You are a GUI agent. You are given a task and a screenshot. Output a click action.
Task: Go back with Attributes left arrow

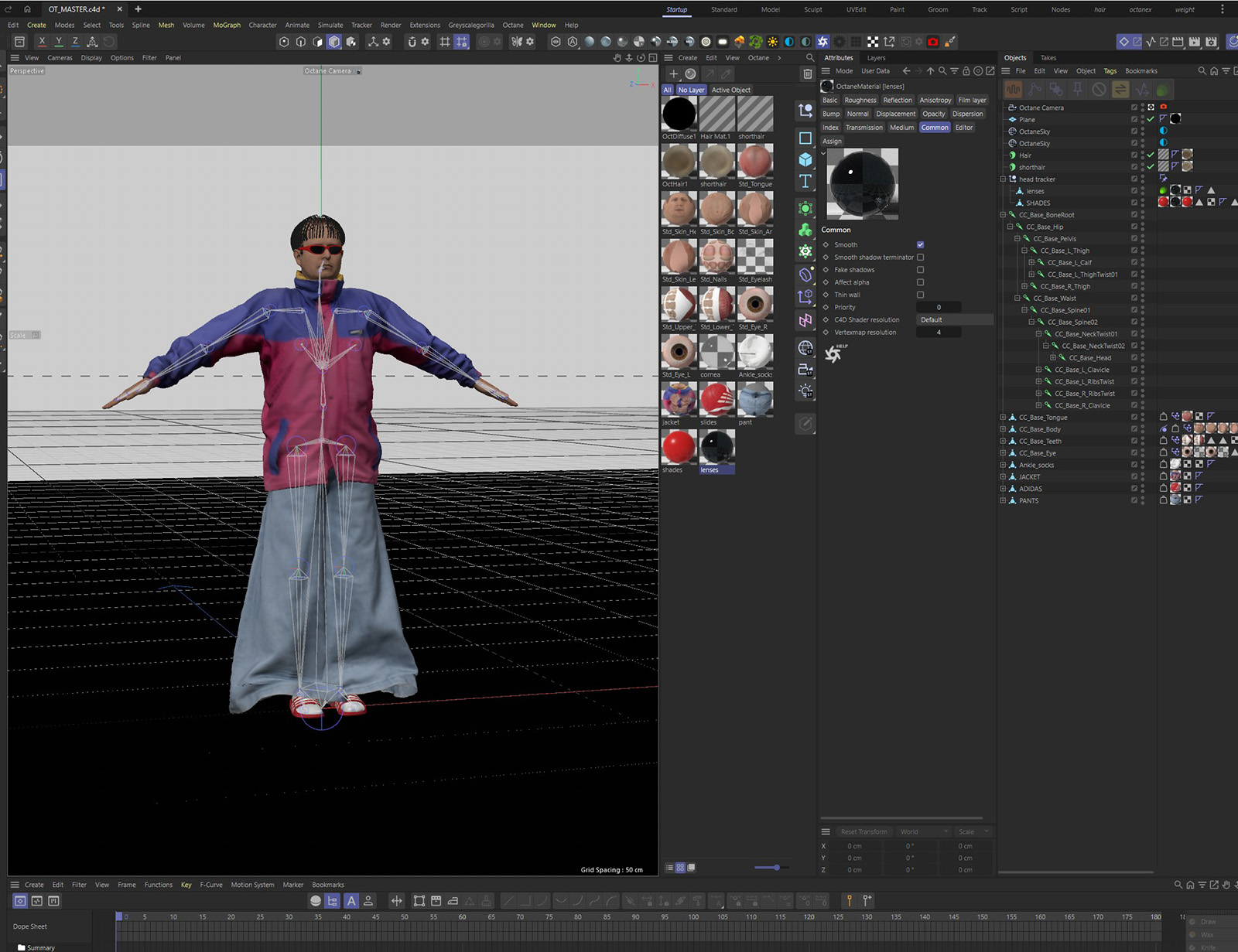pos(907,71)
